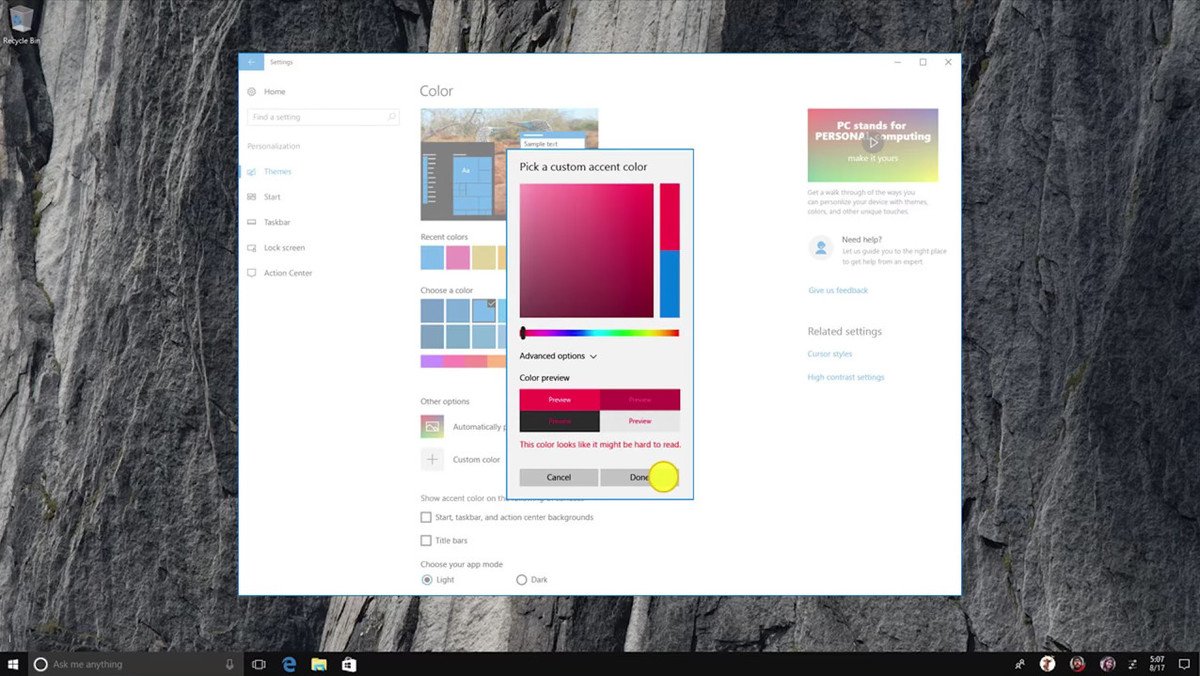Open Task View on the taskbar
Viewport: 1200px width, 676px height.
[x=259, y=664]
